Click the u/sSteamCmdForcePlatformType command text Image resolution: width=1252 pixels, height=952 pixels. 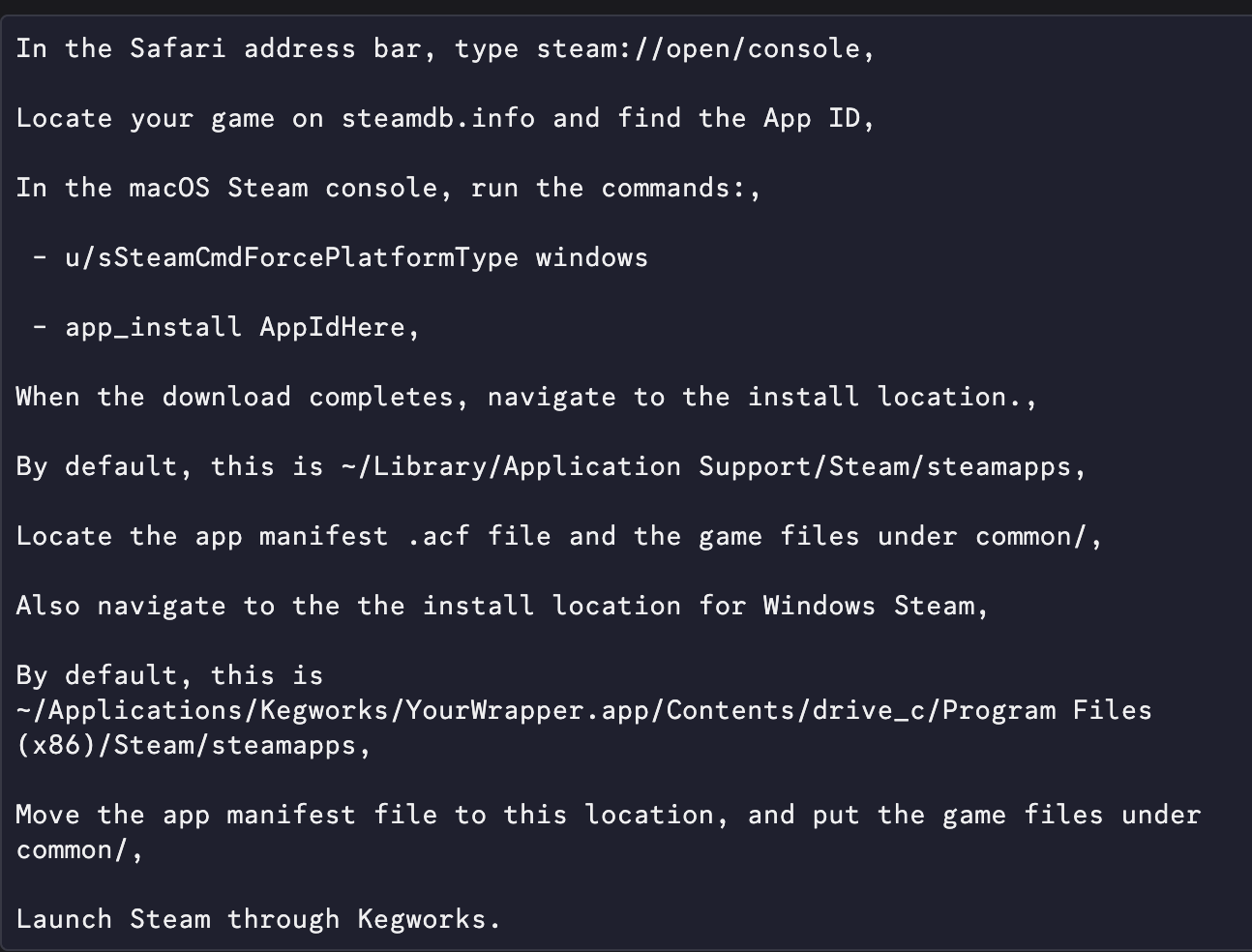(291, 257)
